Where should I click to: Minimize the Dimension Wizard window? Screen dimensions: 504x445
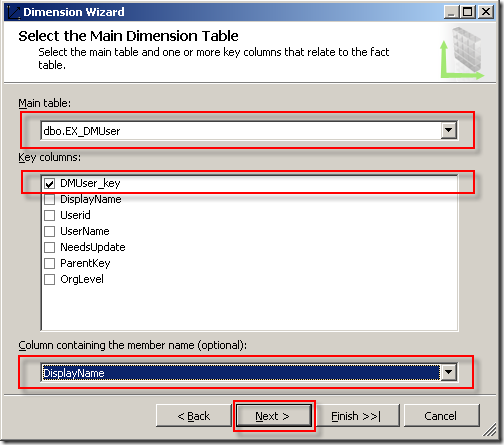451,12
